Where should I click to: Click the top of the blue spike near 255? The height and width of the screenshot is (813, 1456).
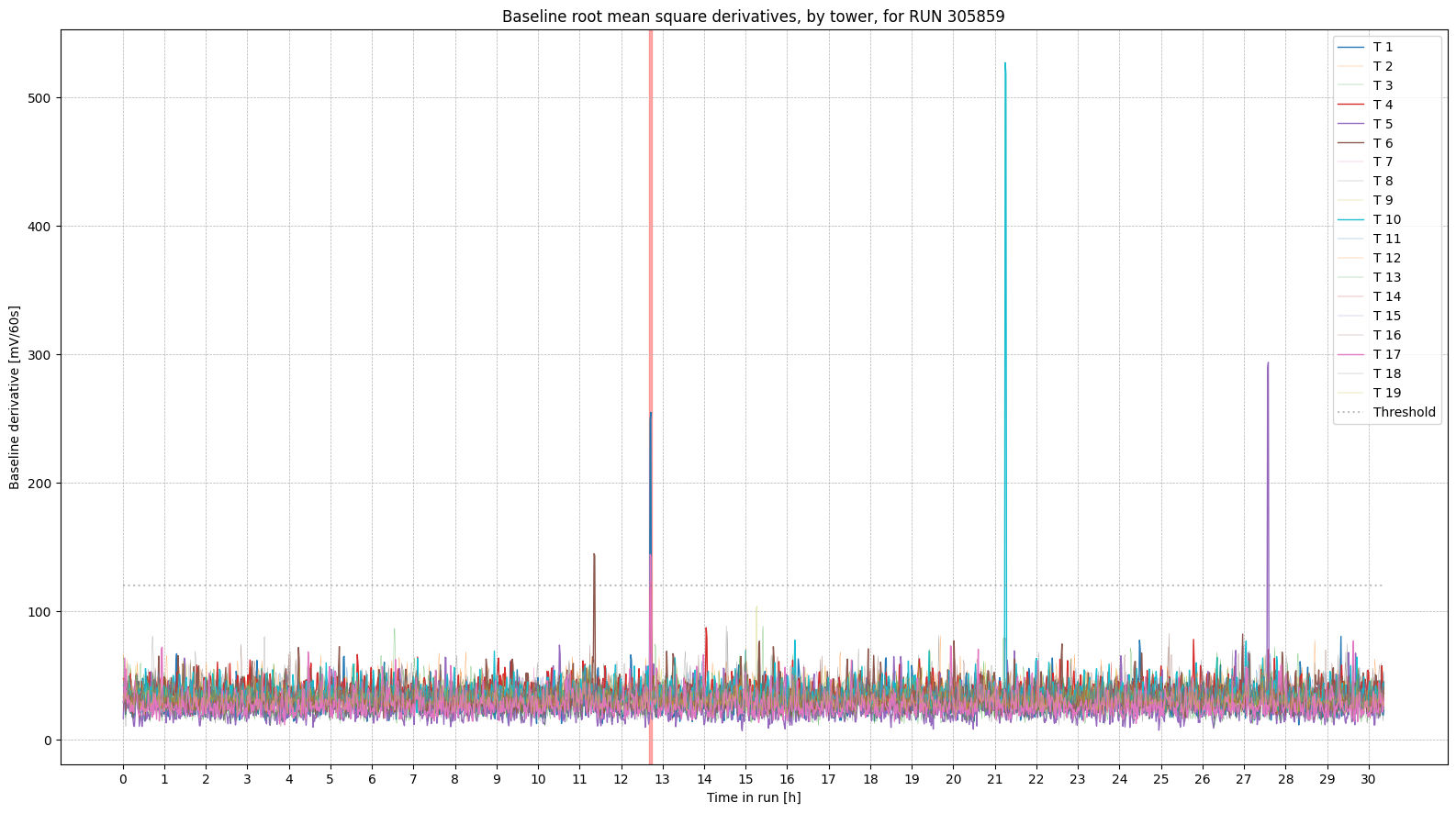[x=651, y=414]
